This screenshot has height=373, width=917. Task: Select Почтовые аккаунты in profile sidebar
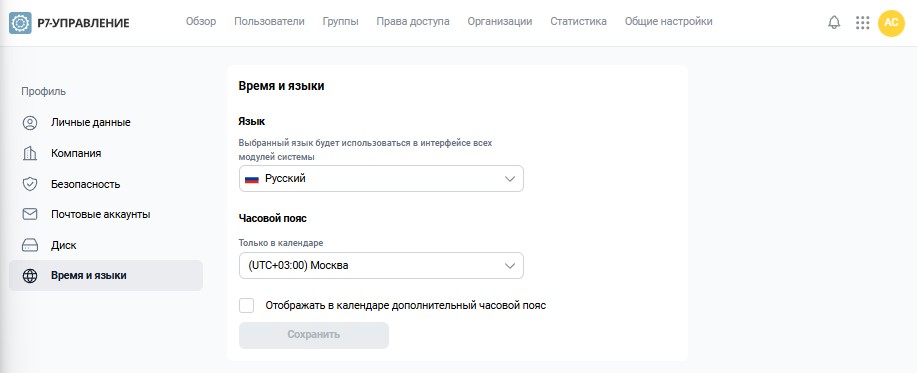(106, 215)
